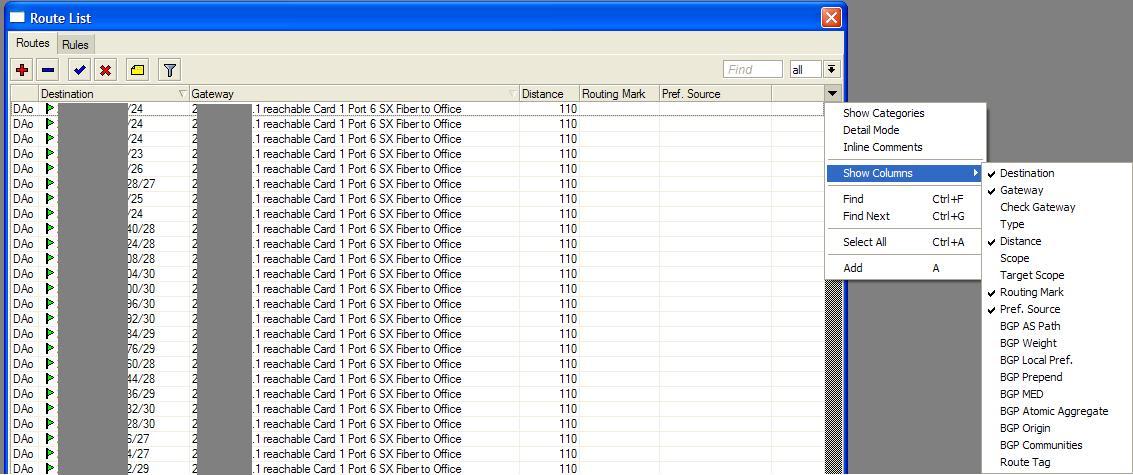
Task: Select Detail Mode from context menu
Action: tap(870, 130)
